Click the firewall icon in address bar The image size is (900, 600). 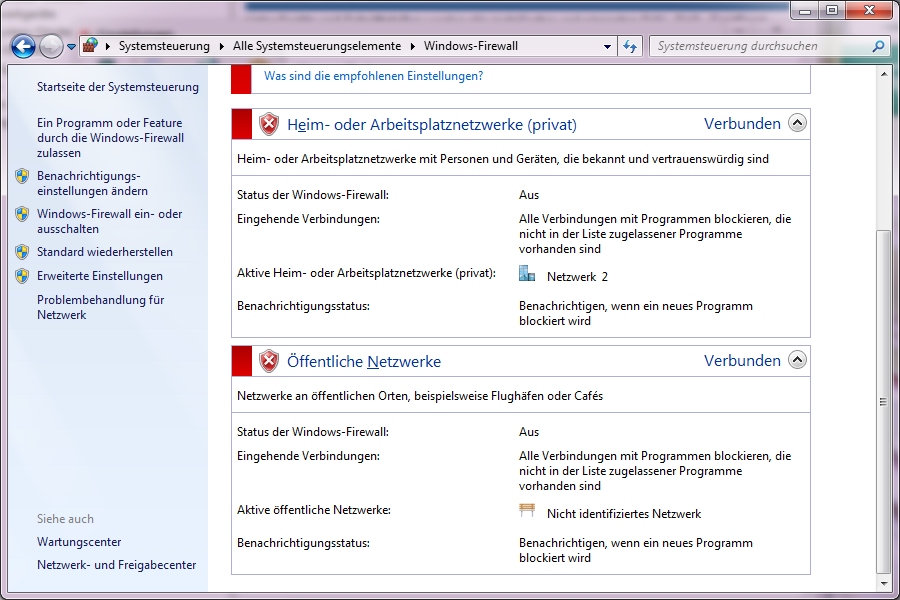click(90, 46)
